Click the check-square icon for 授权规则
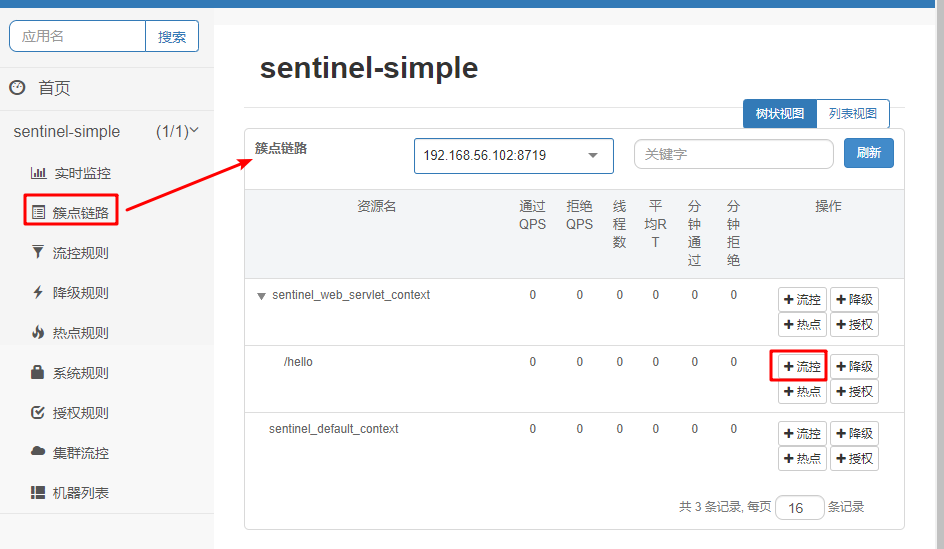Viewport: 944px width, 549px height. (38, 412)
